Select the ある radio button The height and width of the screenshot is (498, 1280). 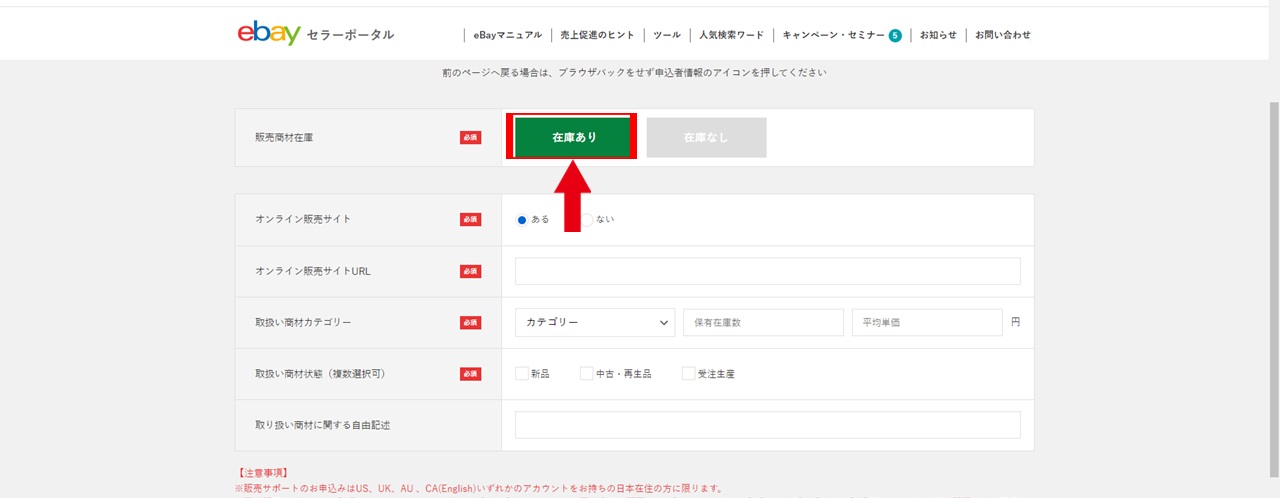(x=522, y=219)
